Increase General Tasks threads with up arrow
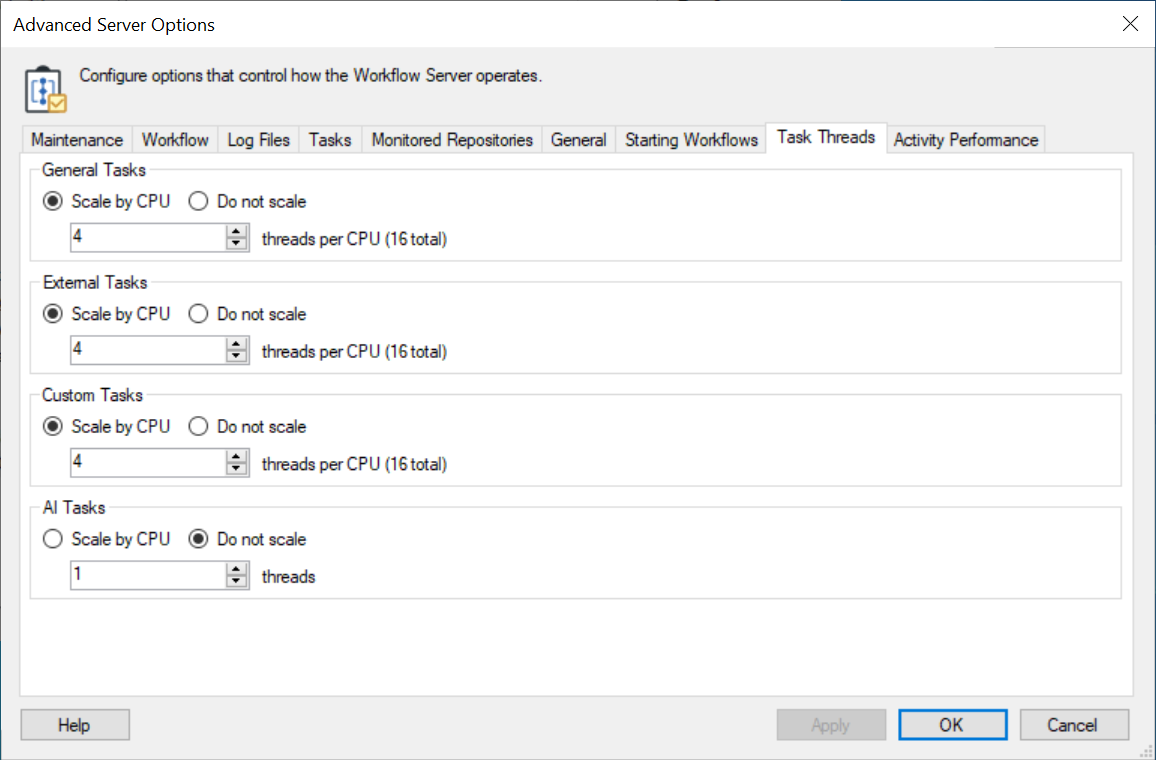1156x760 pixels. pyautogui.click(x=237, y=232)
